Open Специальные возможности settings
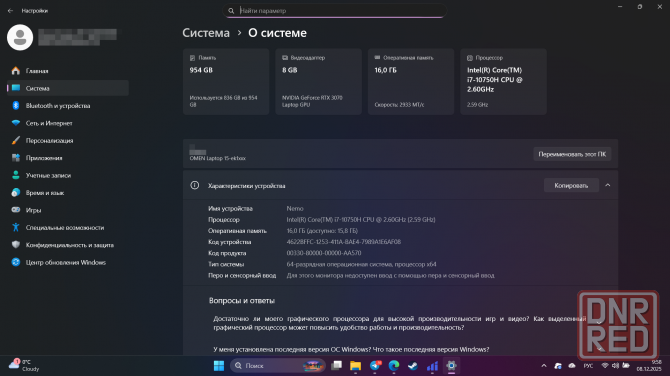The width and height of the screenshot is (670, 376). click(x=68, y=228)
